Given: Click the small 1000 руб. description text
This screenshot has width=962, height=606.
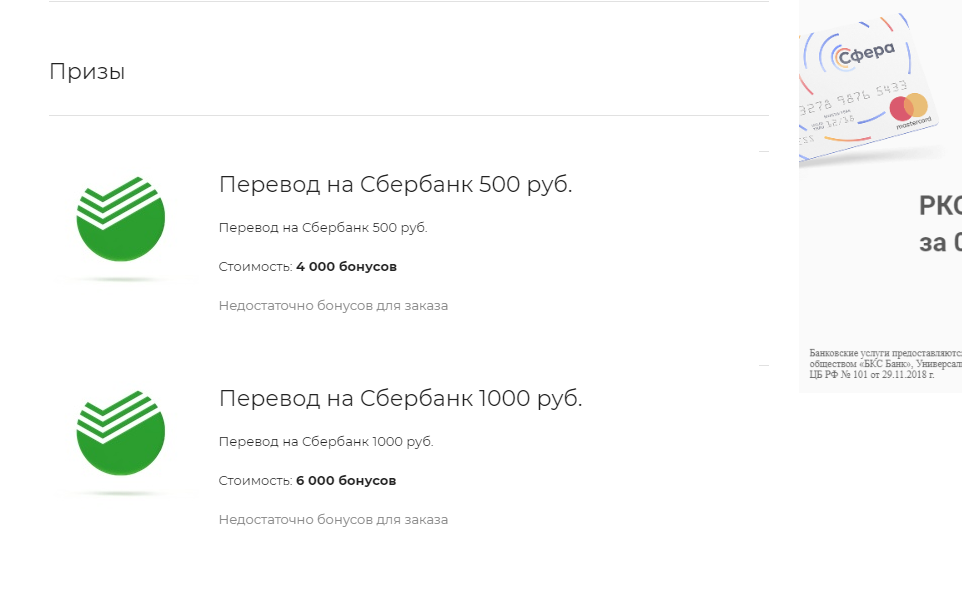Looking at the screenshot, I should (x=326, y=442).
